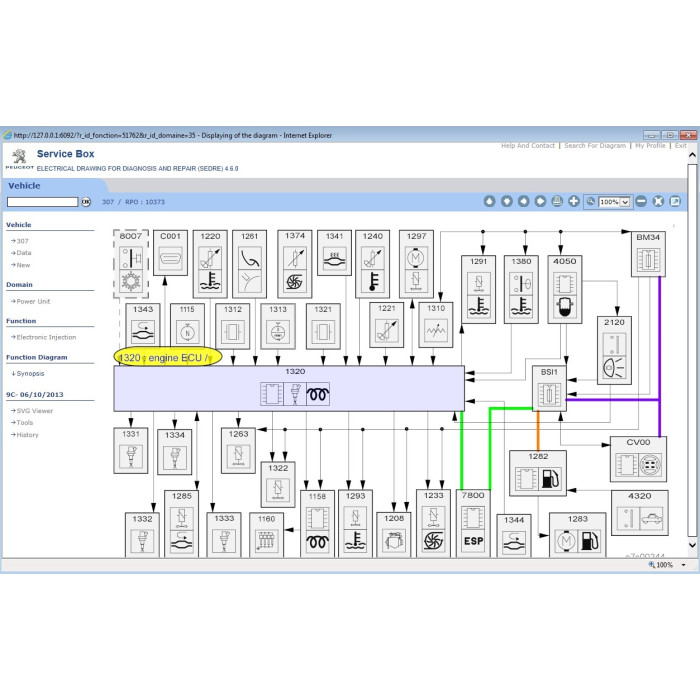Open Search For Diagram link
700x700 pixels.
pos(595,146)
